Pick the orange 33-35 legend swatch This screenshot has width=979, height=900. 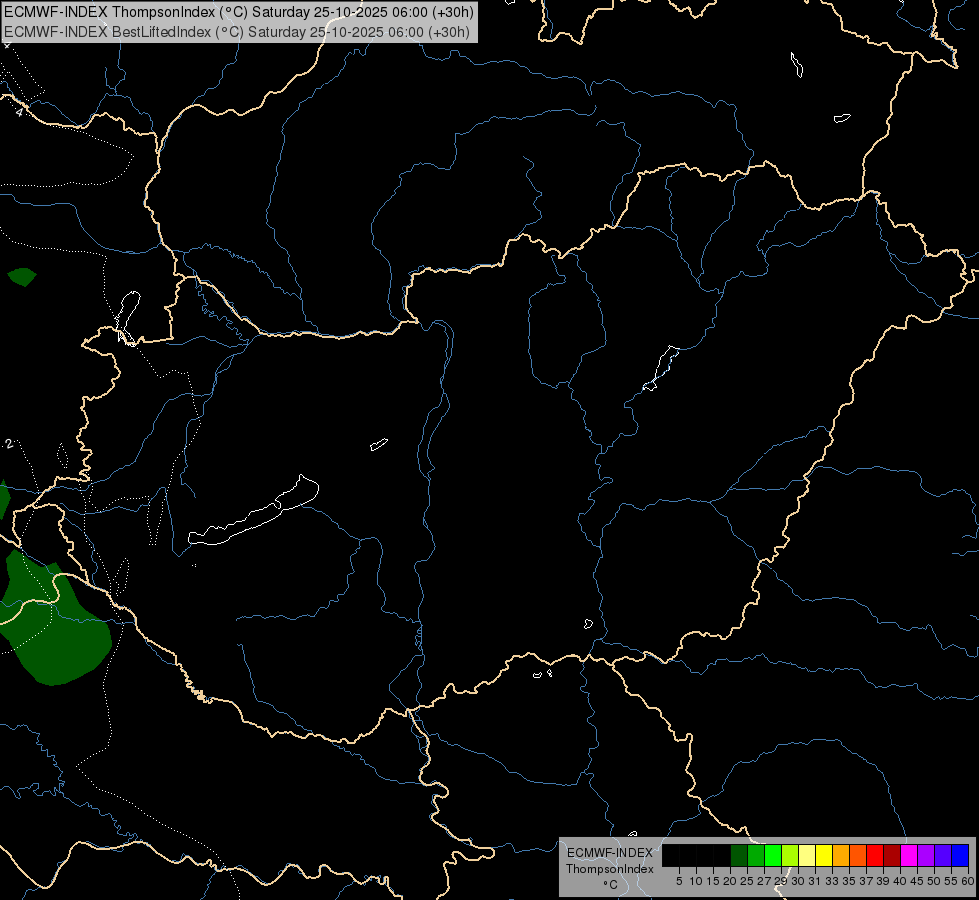[841, 856]
